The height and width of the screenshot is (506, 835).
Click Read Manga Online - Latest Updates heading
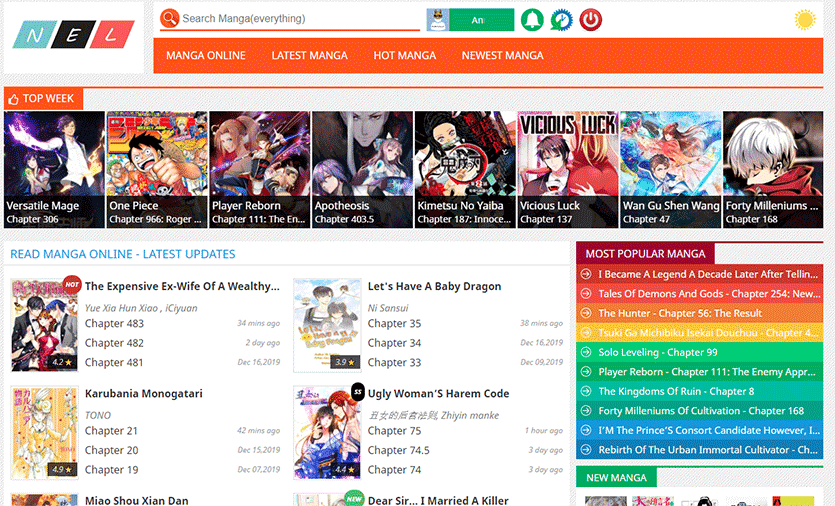tap(123, 254)
